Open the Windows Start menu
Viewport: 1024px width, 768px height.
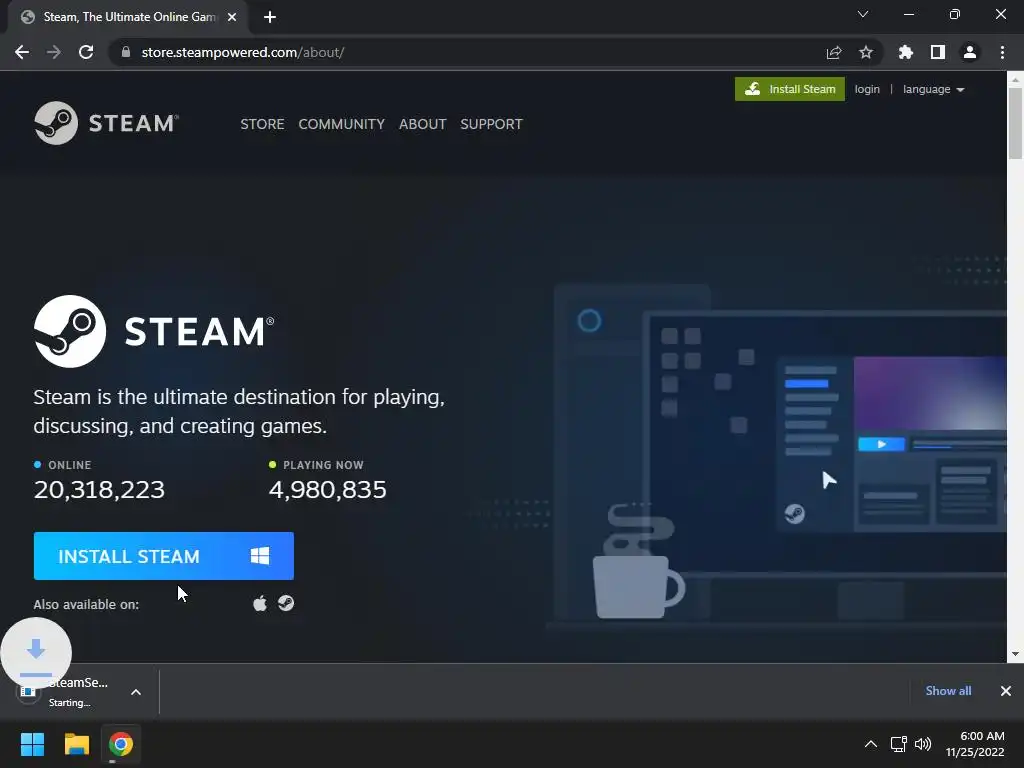32,744
